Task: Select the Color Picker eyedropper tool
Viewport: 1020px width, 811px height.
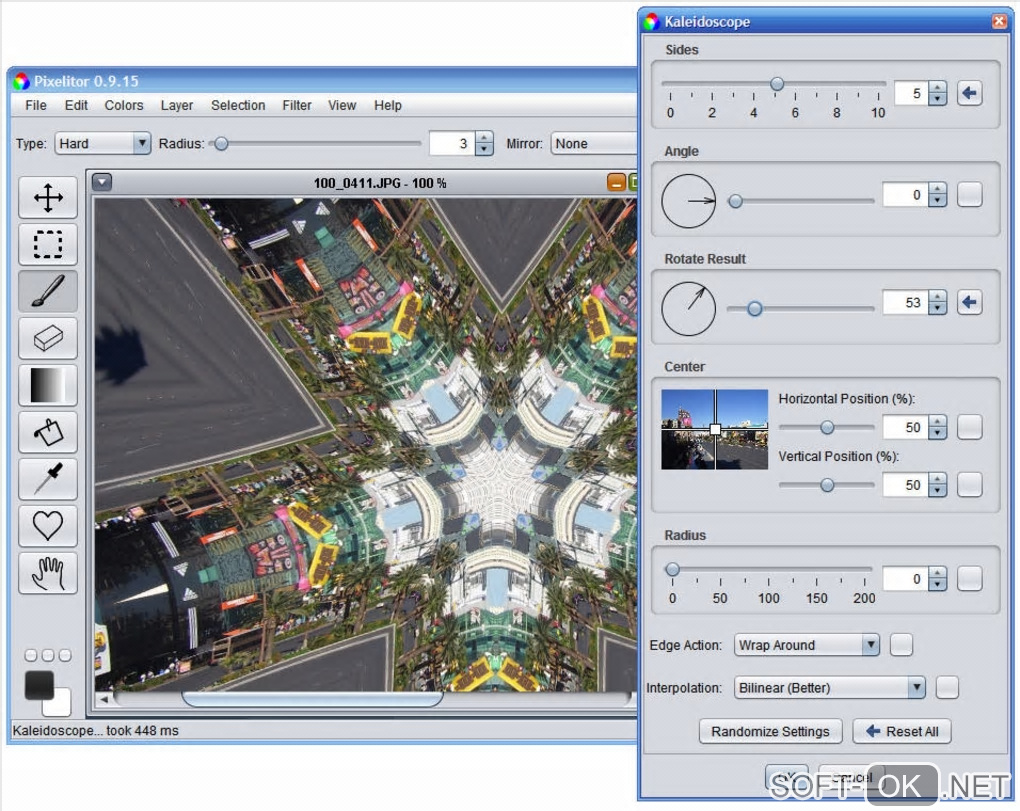Action: 48,479
